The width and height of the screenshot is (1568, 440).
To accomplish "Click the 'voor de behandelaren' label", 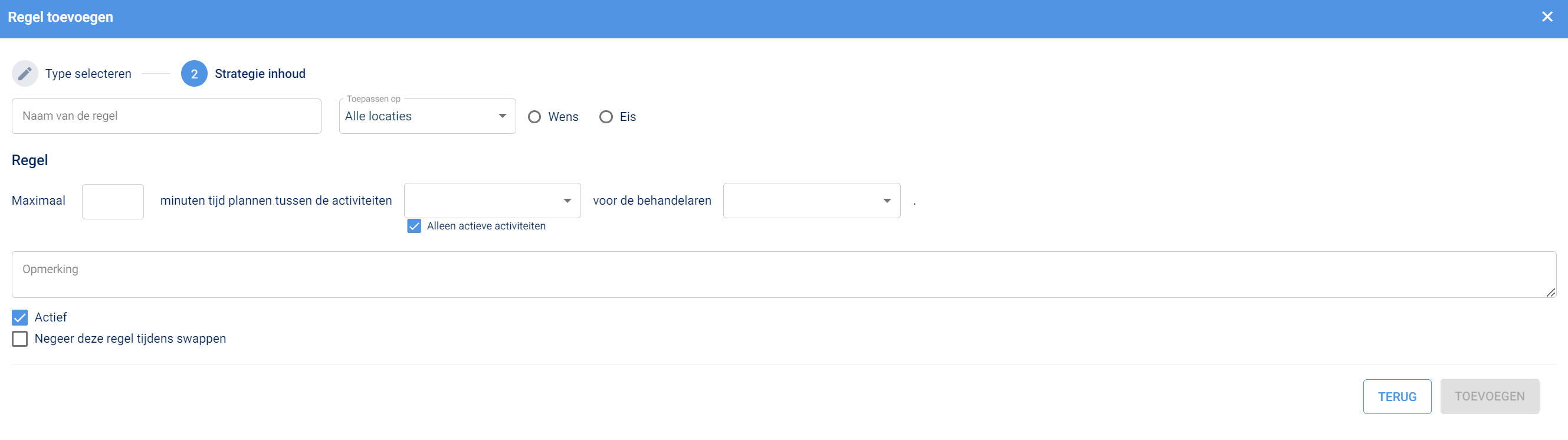I will tap(652, 201).
